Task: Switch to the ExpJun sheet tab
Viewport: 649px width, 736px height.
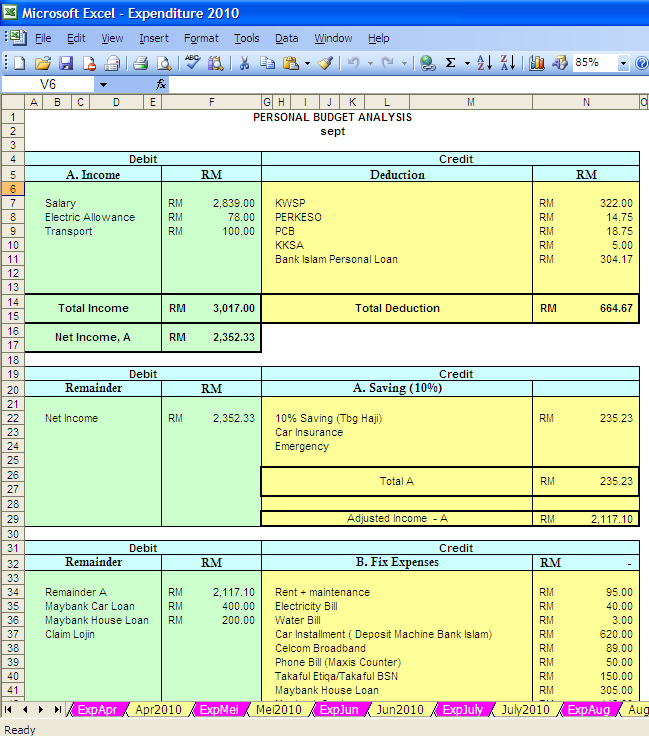Action: pos(339,709)
